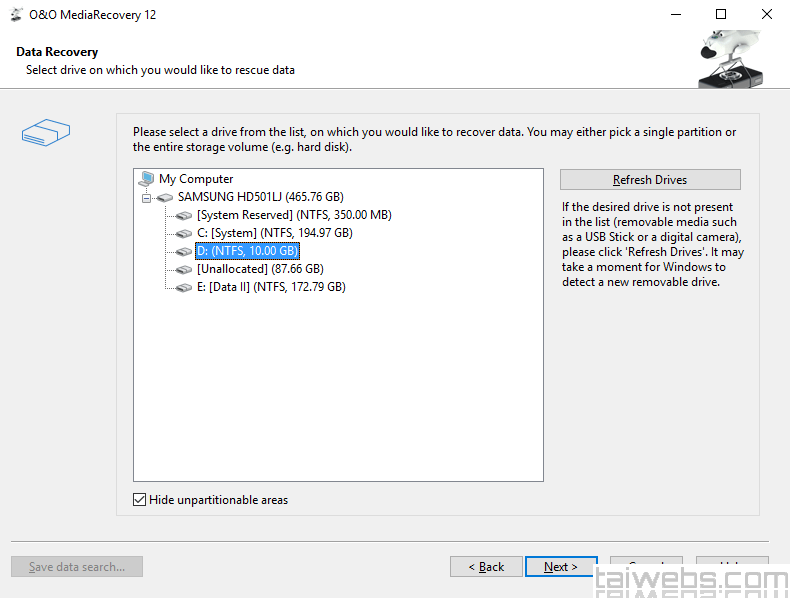This screenshot has height=598, width=790.
Task: Select C: [System] NTFS 194.97 GB partition
Action: click(x=274, y=233)
